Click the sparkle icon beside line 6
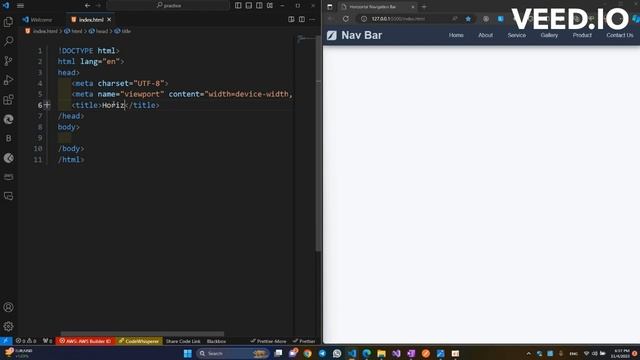 (47, 105)
